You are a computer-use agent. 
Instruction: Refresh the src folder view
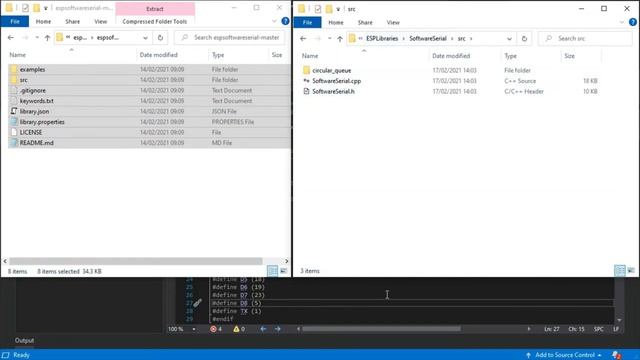point(524,38)
